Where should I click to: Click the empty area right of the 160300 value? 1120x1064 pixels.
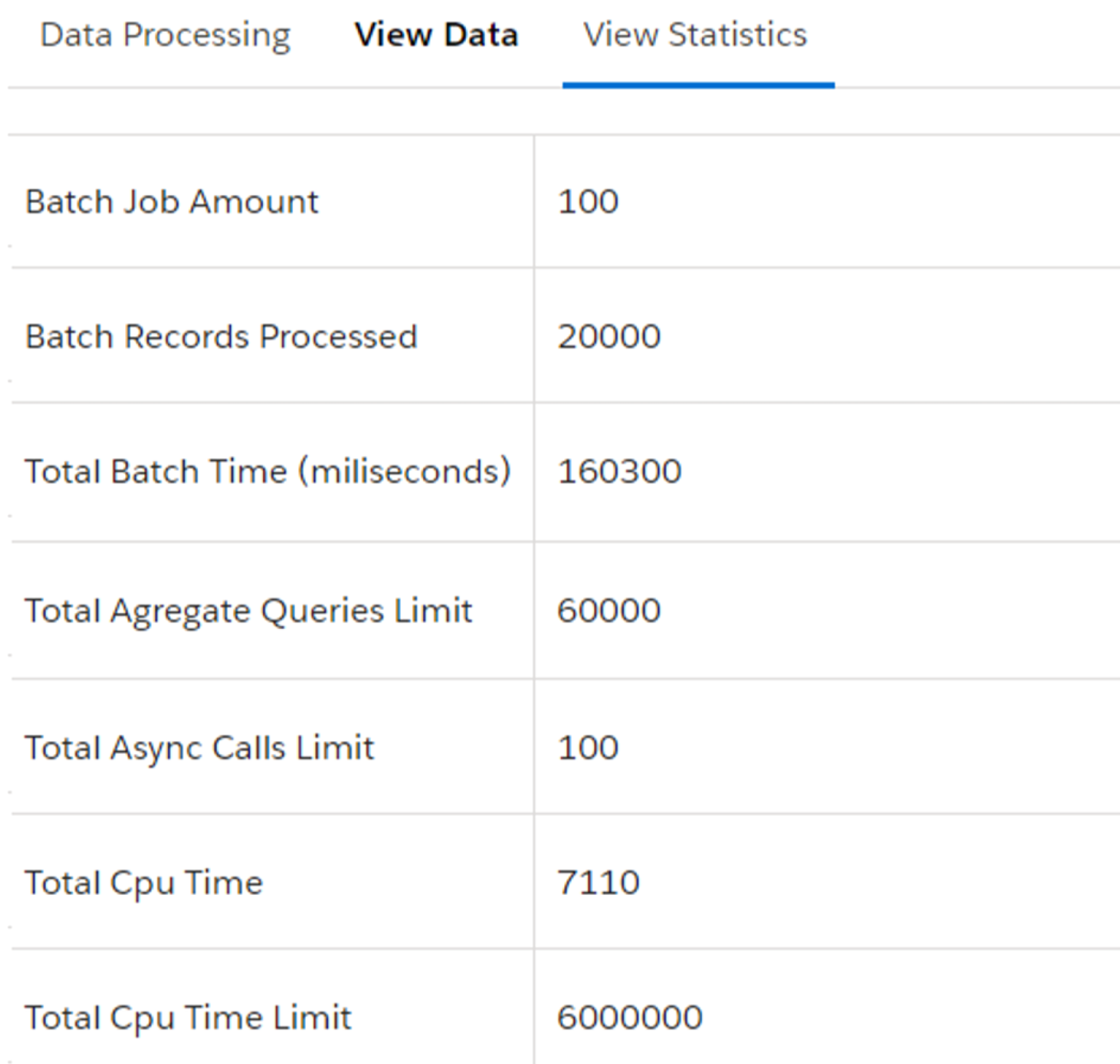click(x=893, y=471)
